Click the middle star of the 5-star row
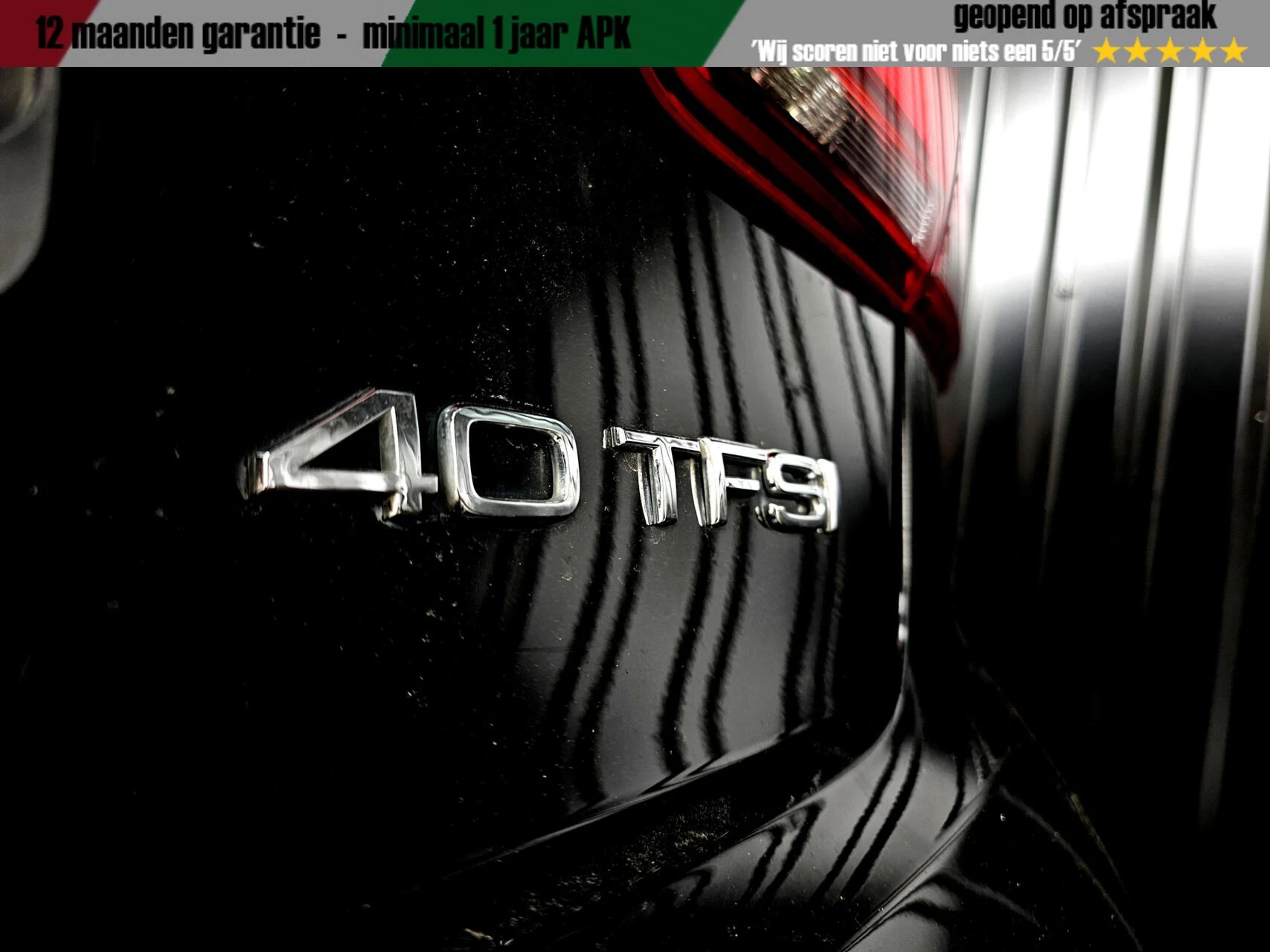Screen dimensions: 1270x952 1169,51
